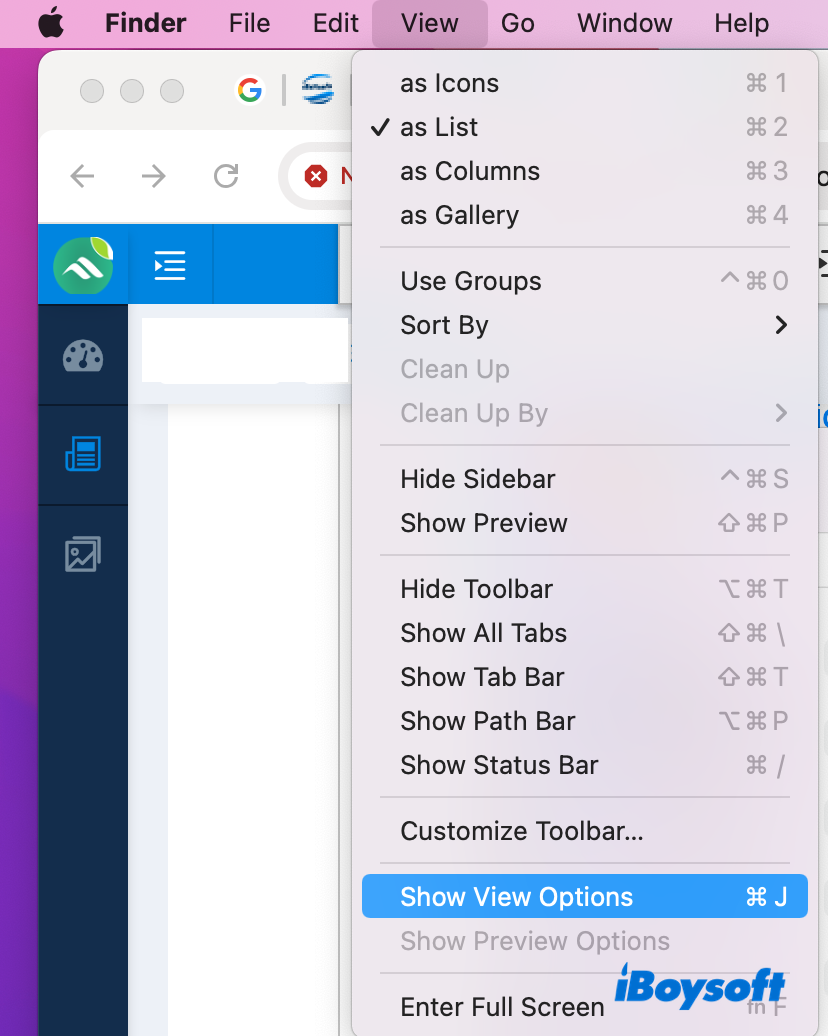The height and width of the screenshot is (1036, 828).
Task: Select the Google favicon tab
Action: (x=249, y=91)
